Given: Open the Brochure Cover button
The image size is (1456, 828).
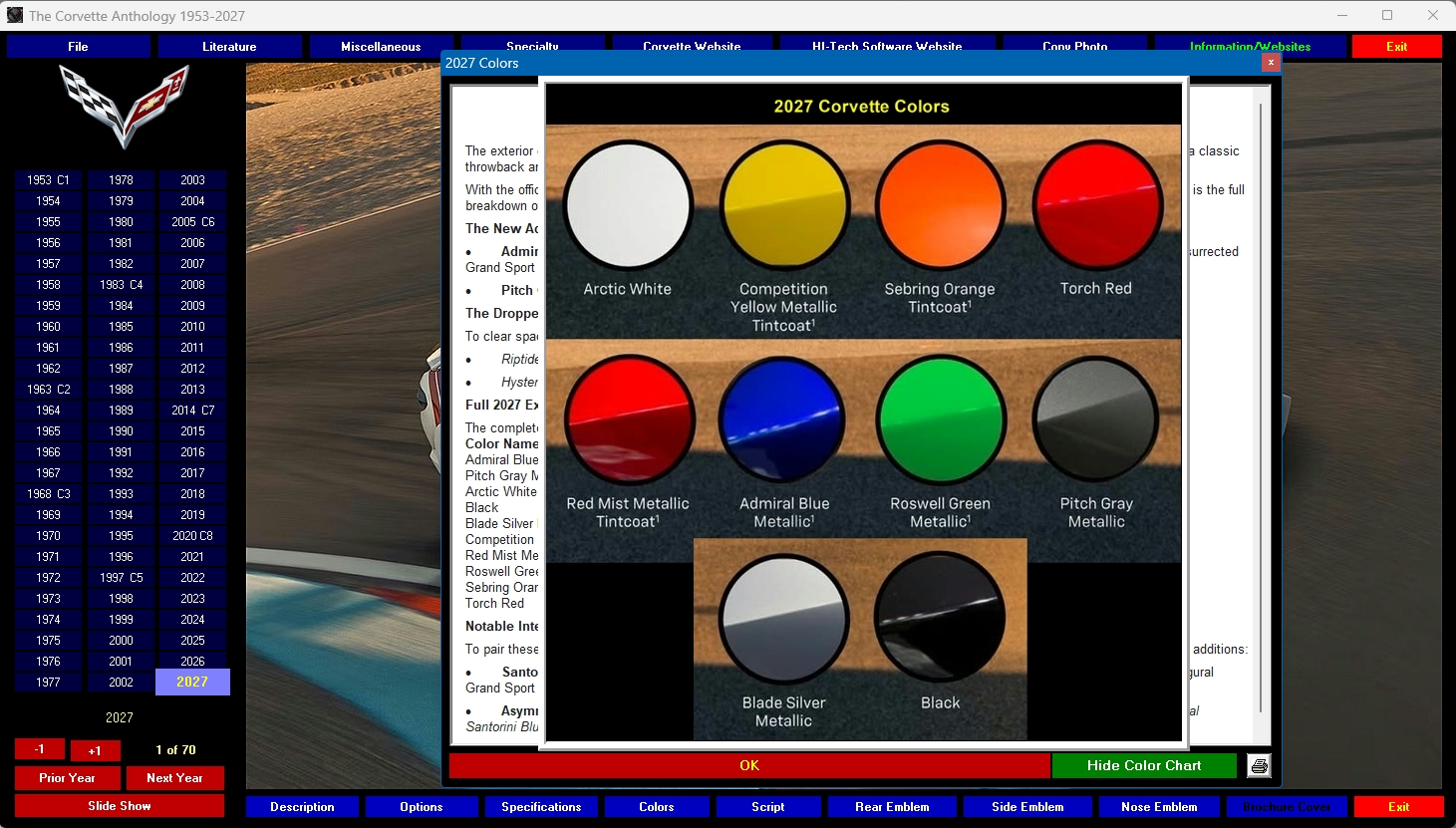Looking at the screenshot, I should 1287,807.
